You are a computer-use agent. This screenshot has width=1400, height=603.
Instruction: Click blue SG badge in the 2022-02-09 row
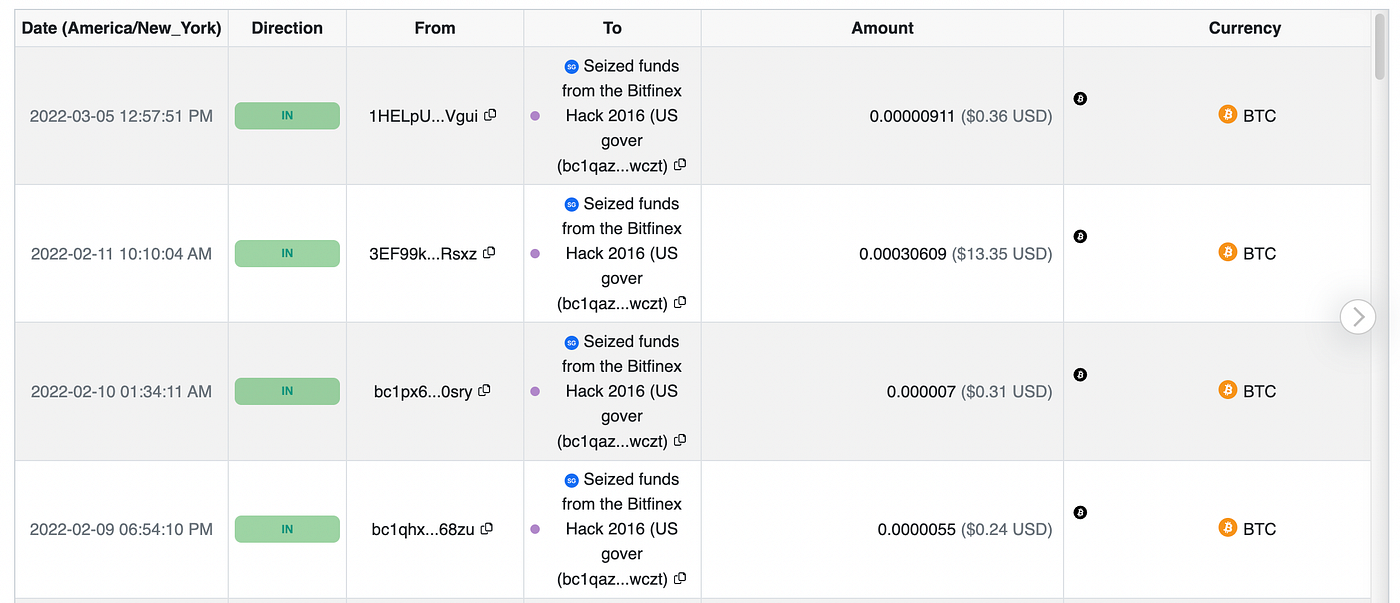coord(572,480)
